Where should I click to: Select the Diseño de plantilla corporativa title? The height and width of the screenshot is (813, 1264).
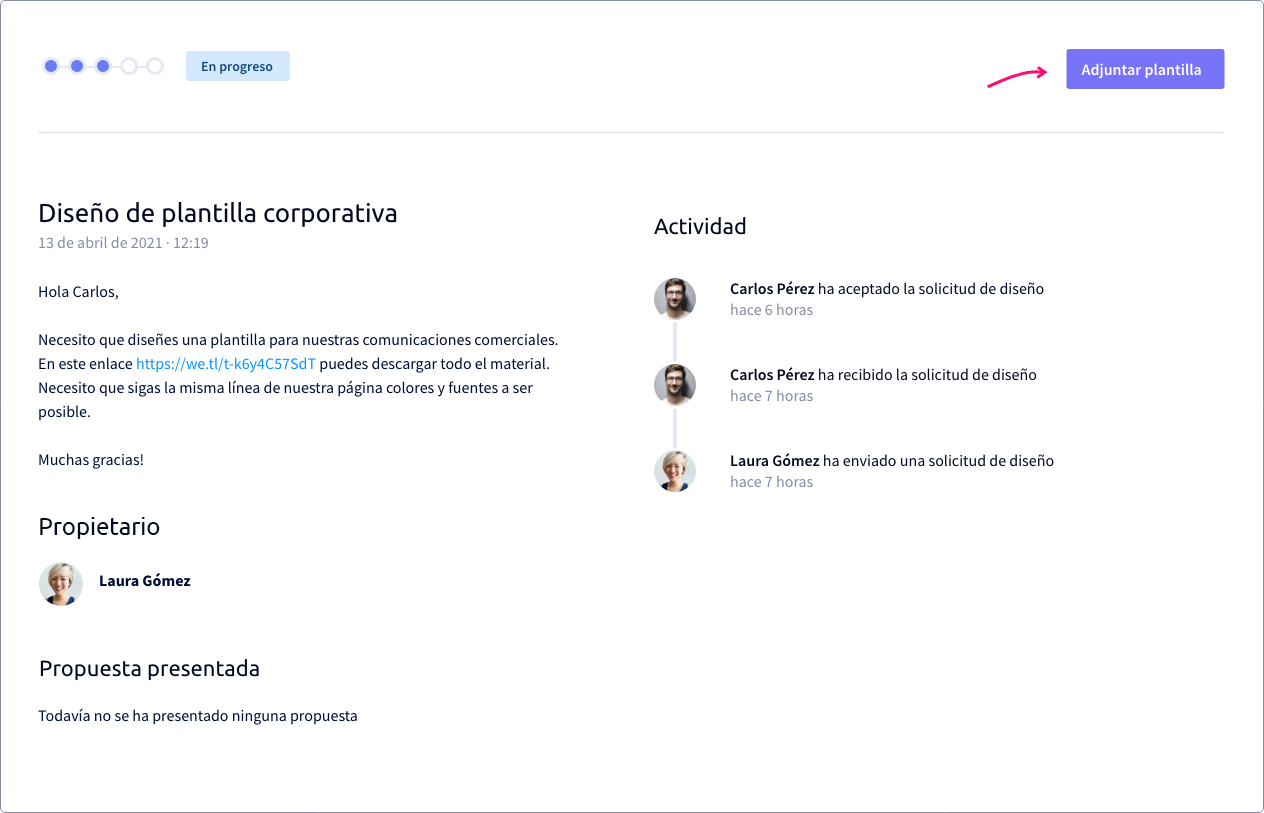[218, 213]
